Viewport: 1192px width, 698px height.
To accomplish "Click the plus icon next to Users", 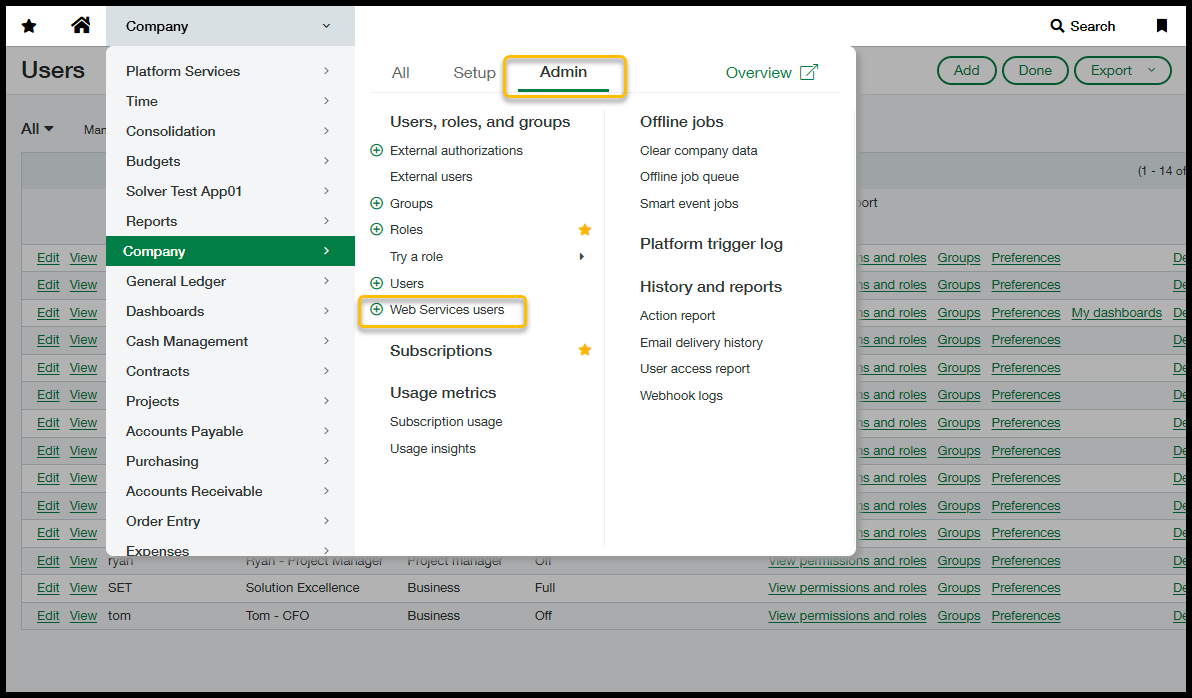I will pyautogui.click(x=377, y=284).
